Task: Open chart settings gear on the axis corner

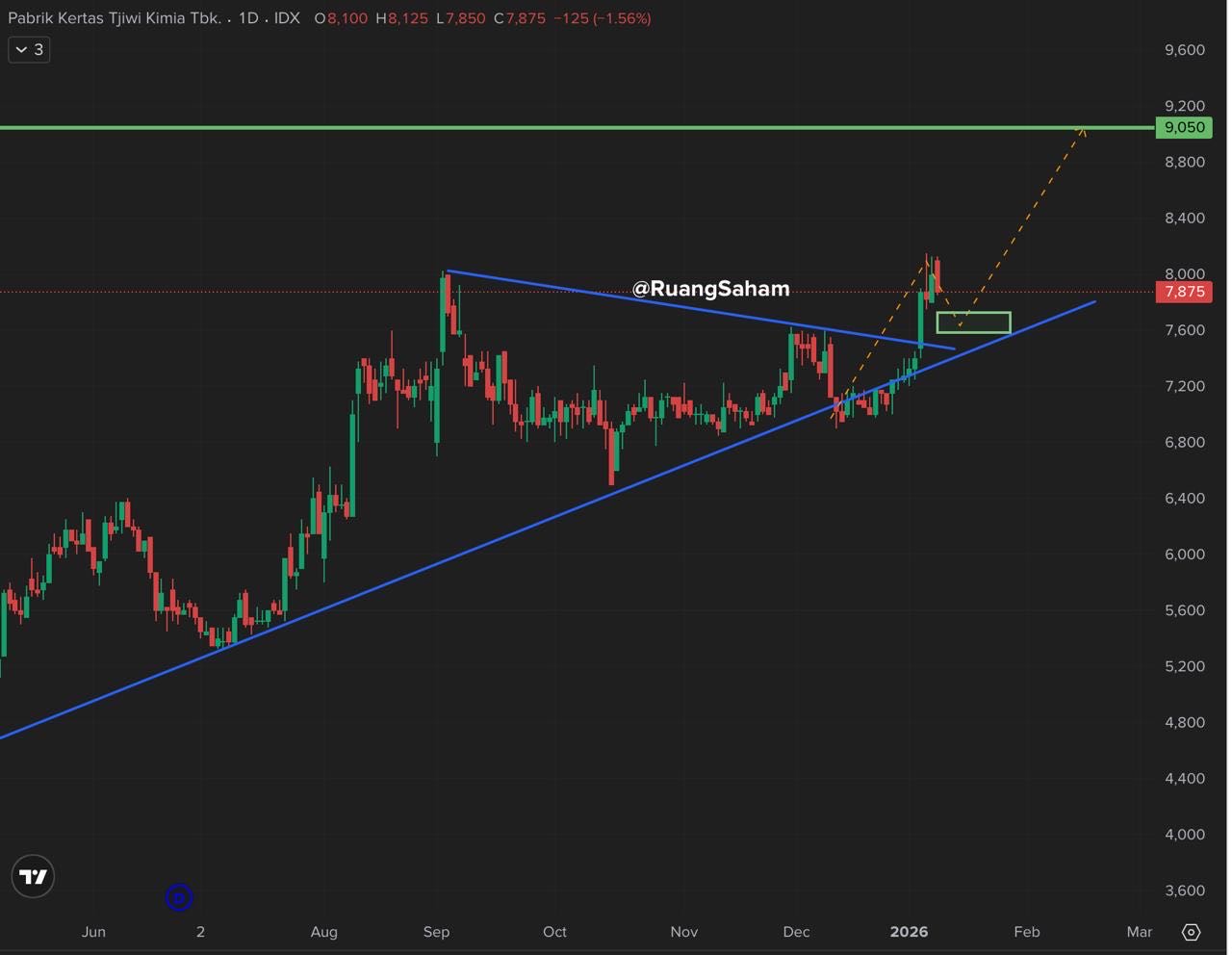Action: tap(1191, 932)
